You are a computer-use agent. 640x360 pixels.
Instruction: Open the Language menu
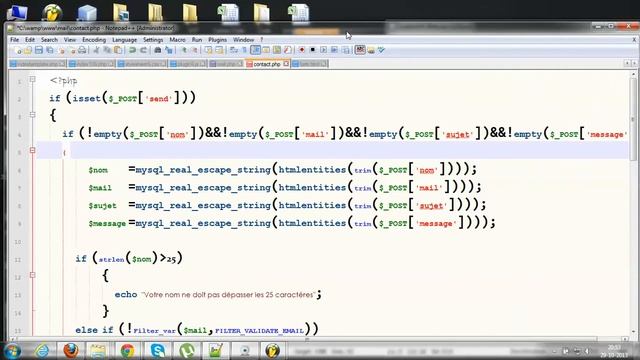click(124, 40)
